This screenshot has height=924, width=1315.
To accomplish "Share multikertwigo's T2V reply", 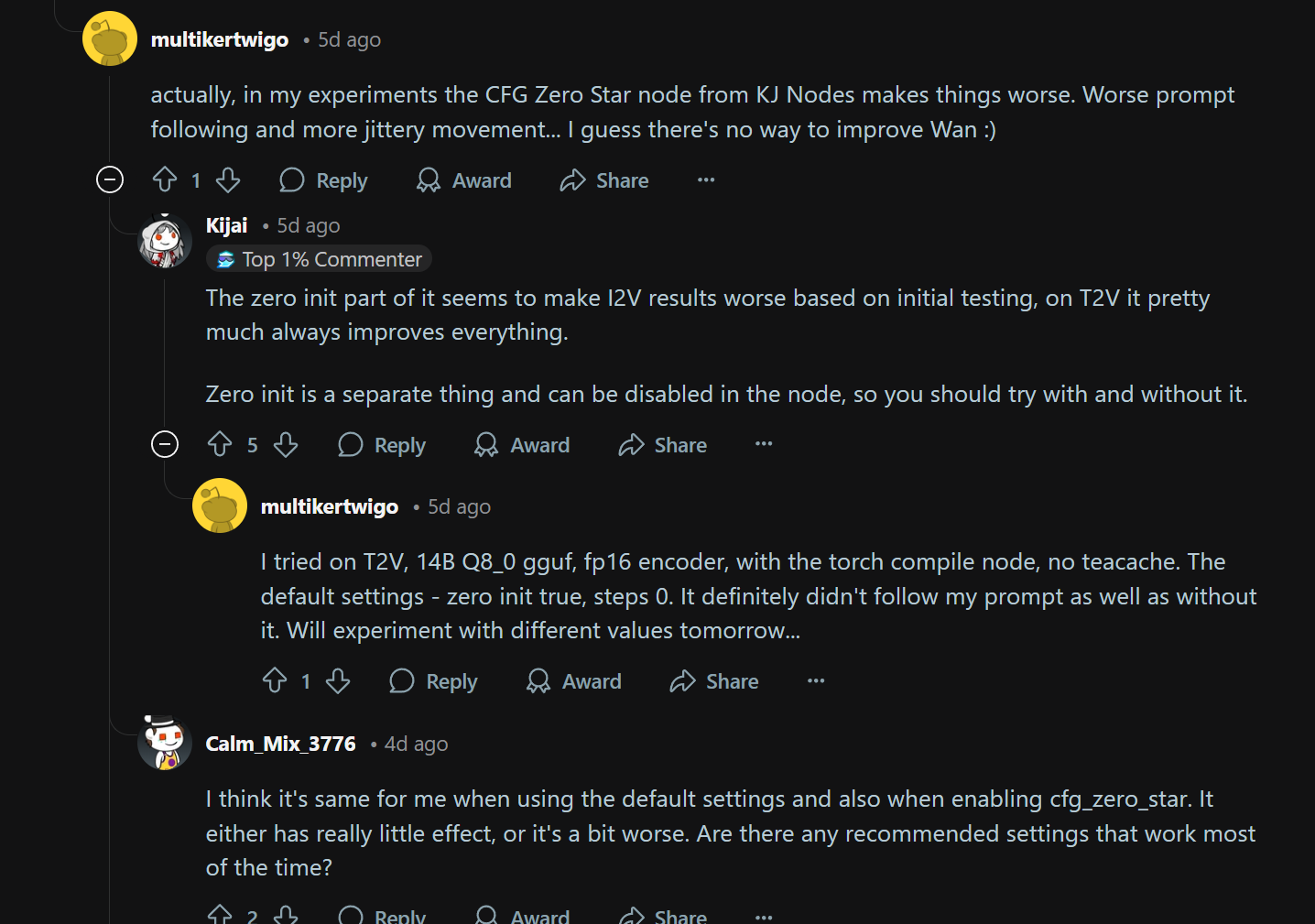I will (x=714, y=681).
